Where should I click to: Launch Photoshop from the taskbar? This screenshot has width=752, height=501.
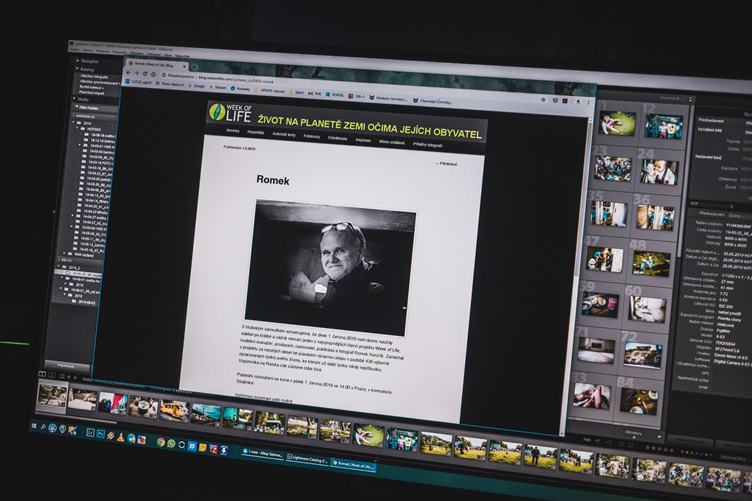[101, 434]
